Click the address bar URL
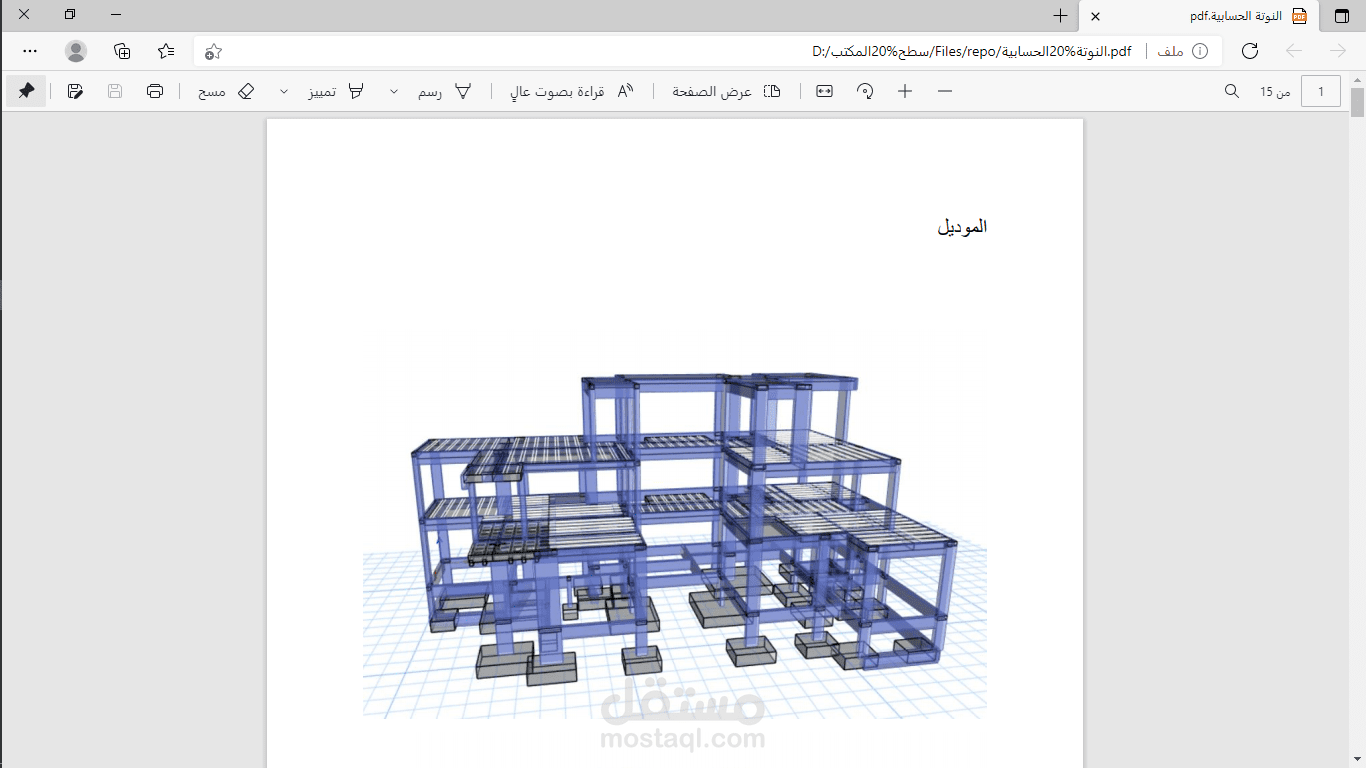Viewport: 1366px width, 768px height. click(x=971, y=51)
